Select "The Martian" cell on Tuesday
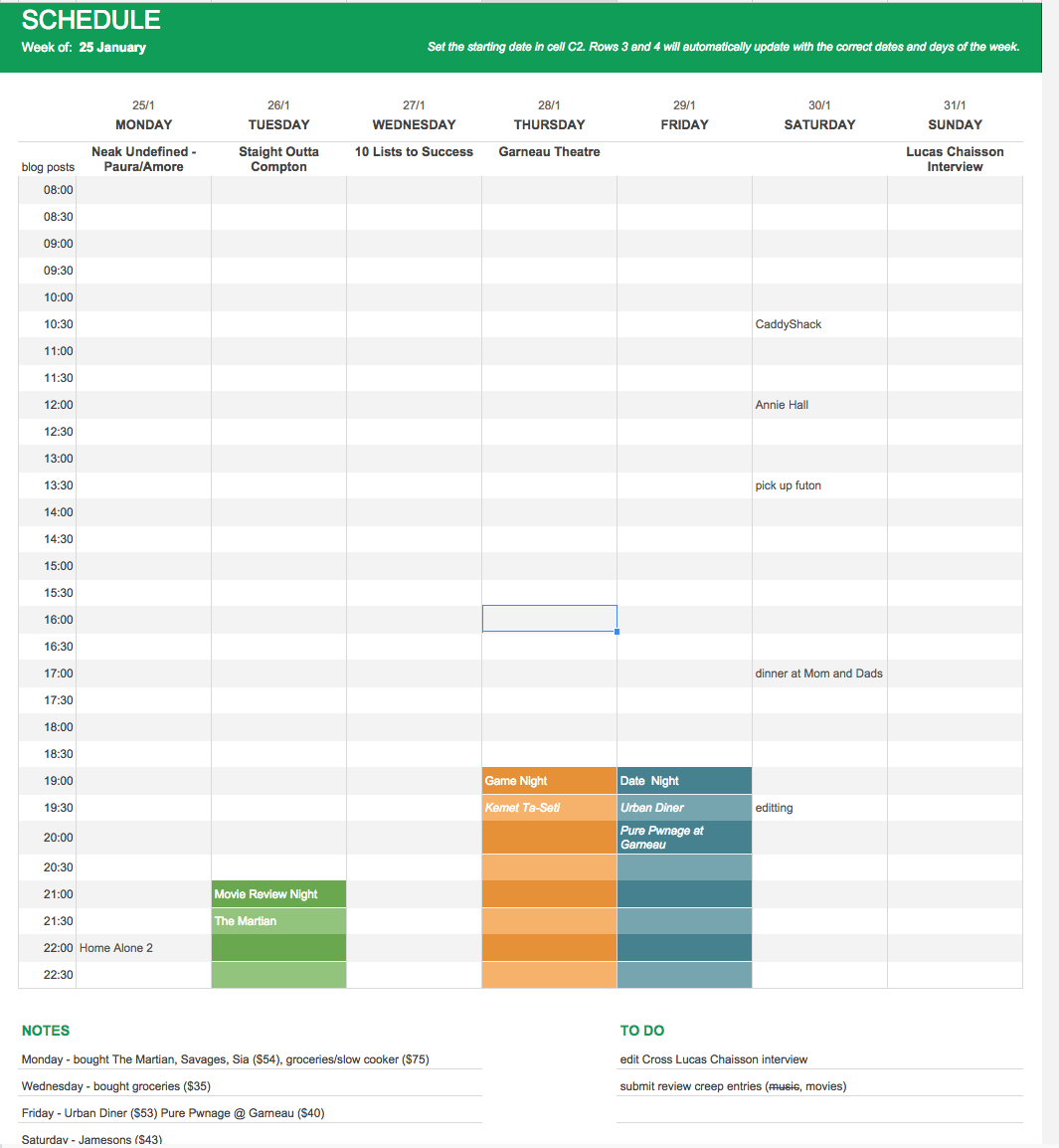 pyautogui.click(x=278, y=921)
